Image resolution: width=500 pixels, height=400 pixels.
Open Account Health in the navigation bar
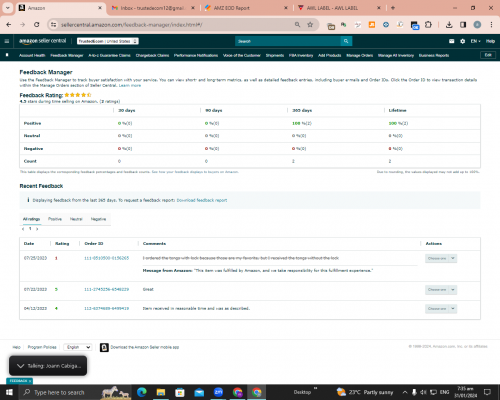tap(32, 55)
